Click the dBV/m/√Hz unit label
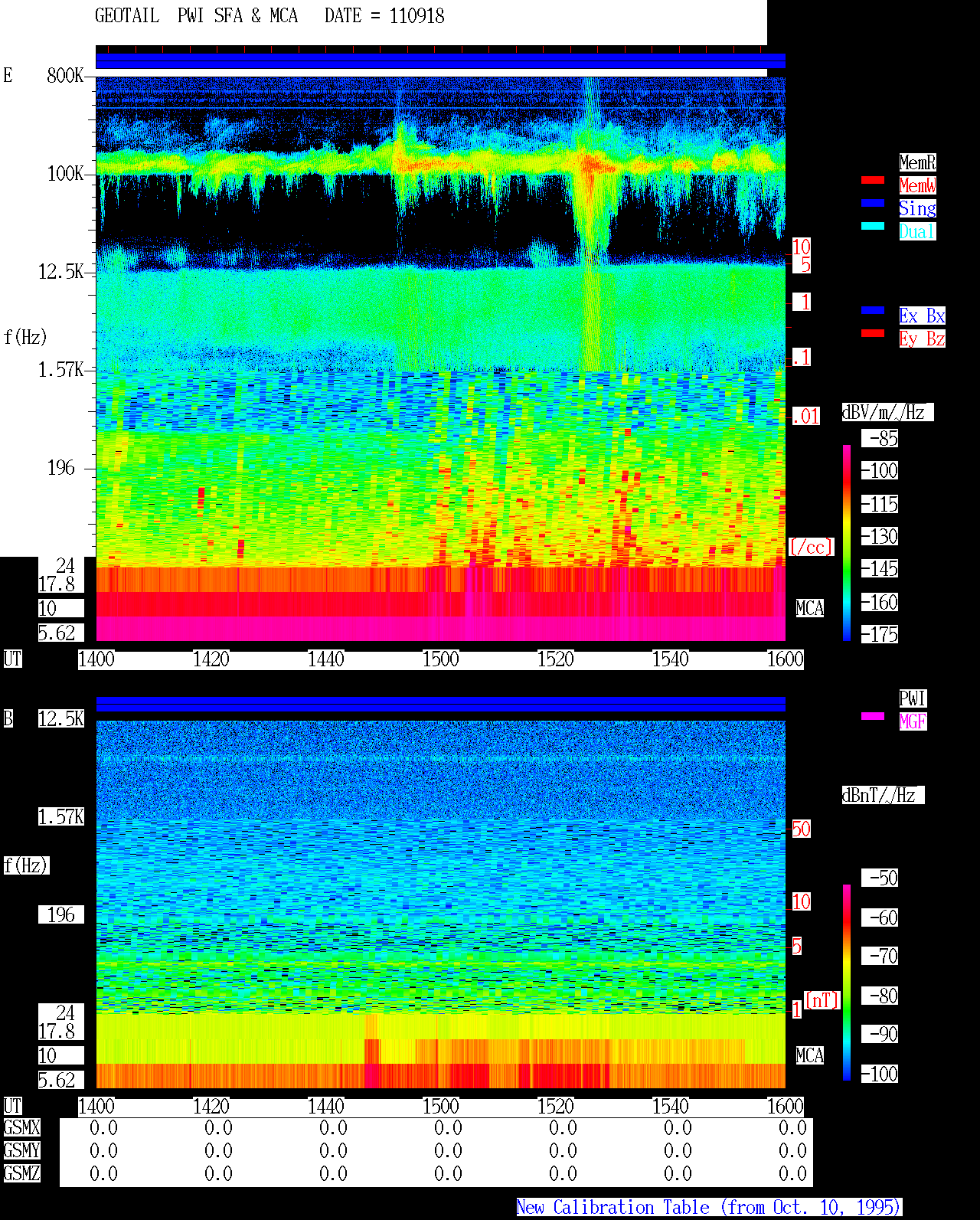Screen dimensions: 980x1220 point(887,412)
